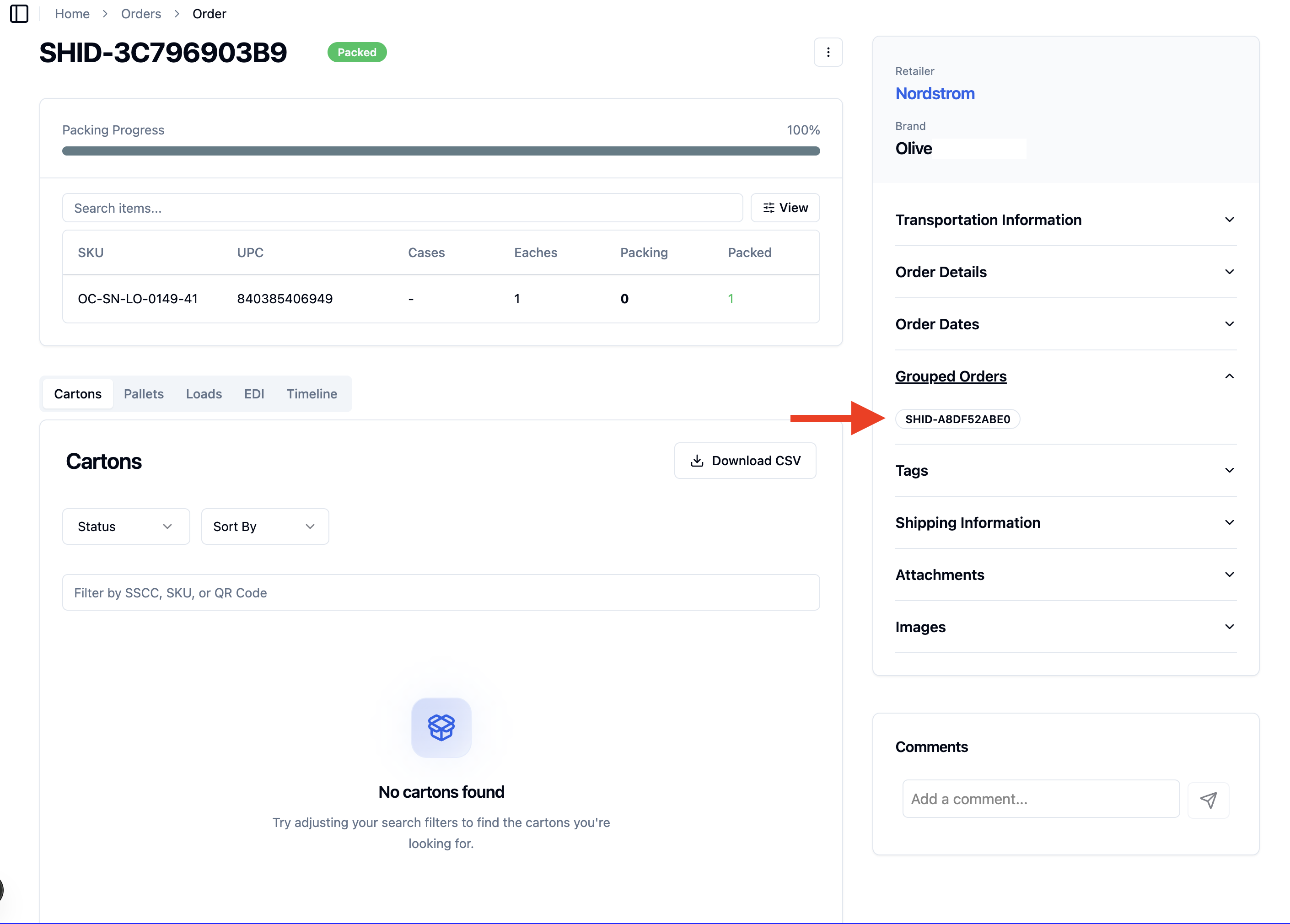Open the Nordstrom retailer link

coord(935,93)
